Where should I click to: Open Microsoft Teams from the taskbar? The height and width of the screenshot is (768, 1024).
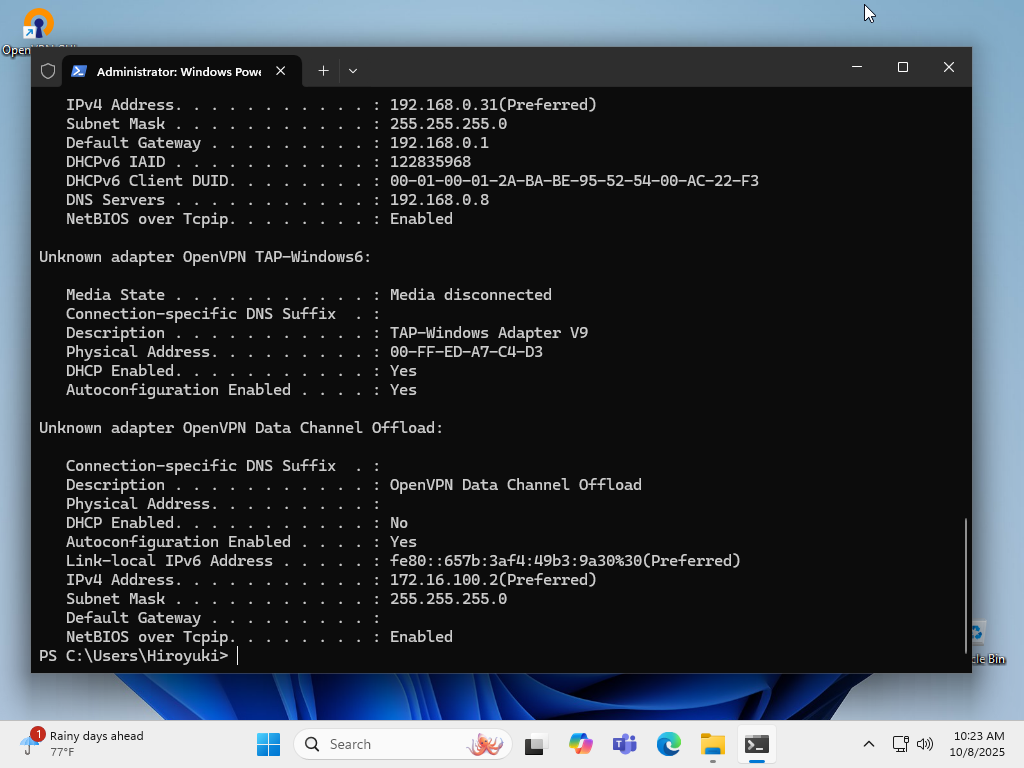click(x=625, y=744)
